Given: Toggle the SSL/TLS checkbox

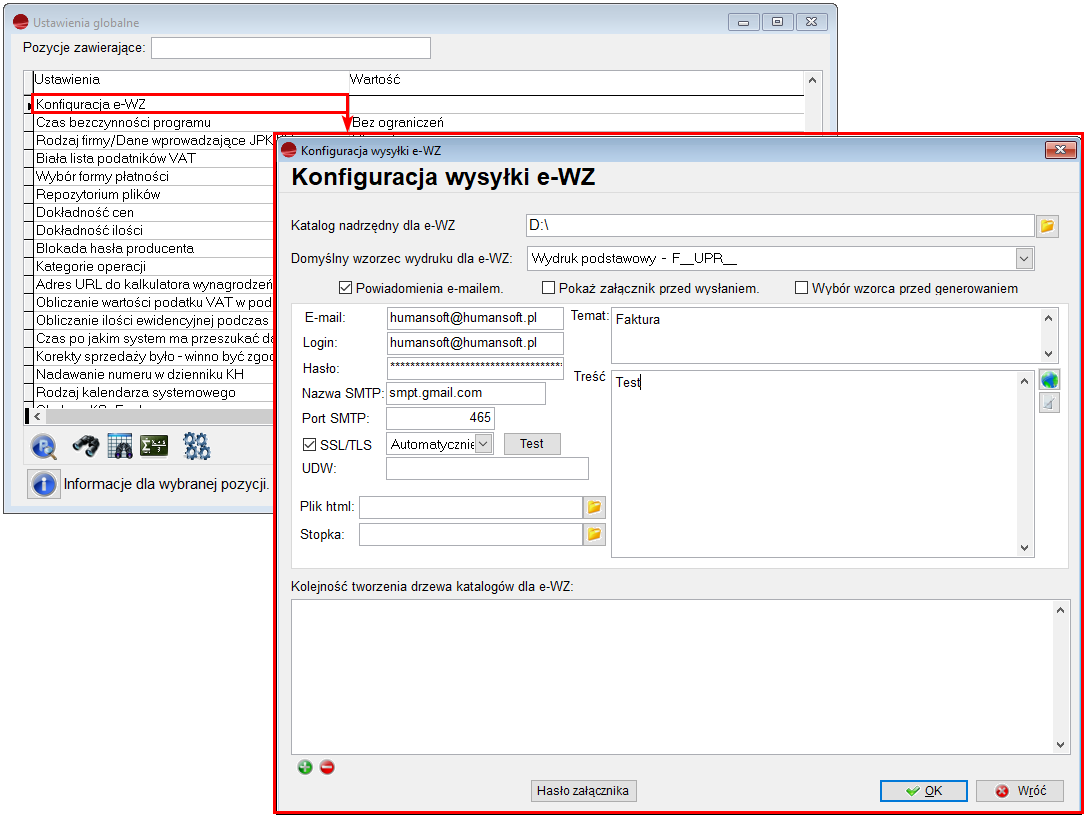Looking at the screenshot, I should click(309, 445).
